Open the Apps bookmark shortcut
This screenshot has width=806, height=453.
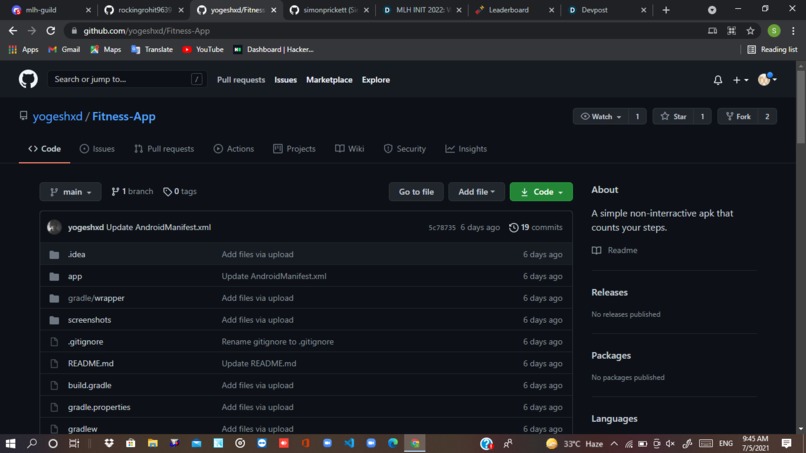click(x=24, y=49)
